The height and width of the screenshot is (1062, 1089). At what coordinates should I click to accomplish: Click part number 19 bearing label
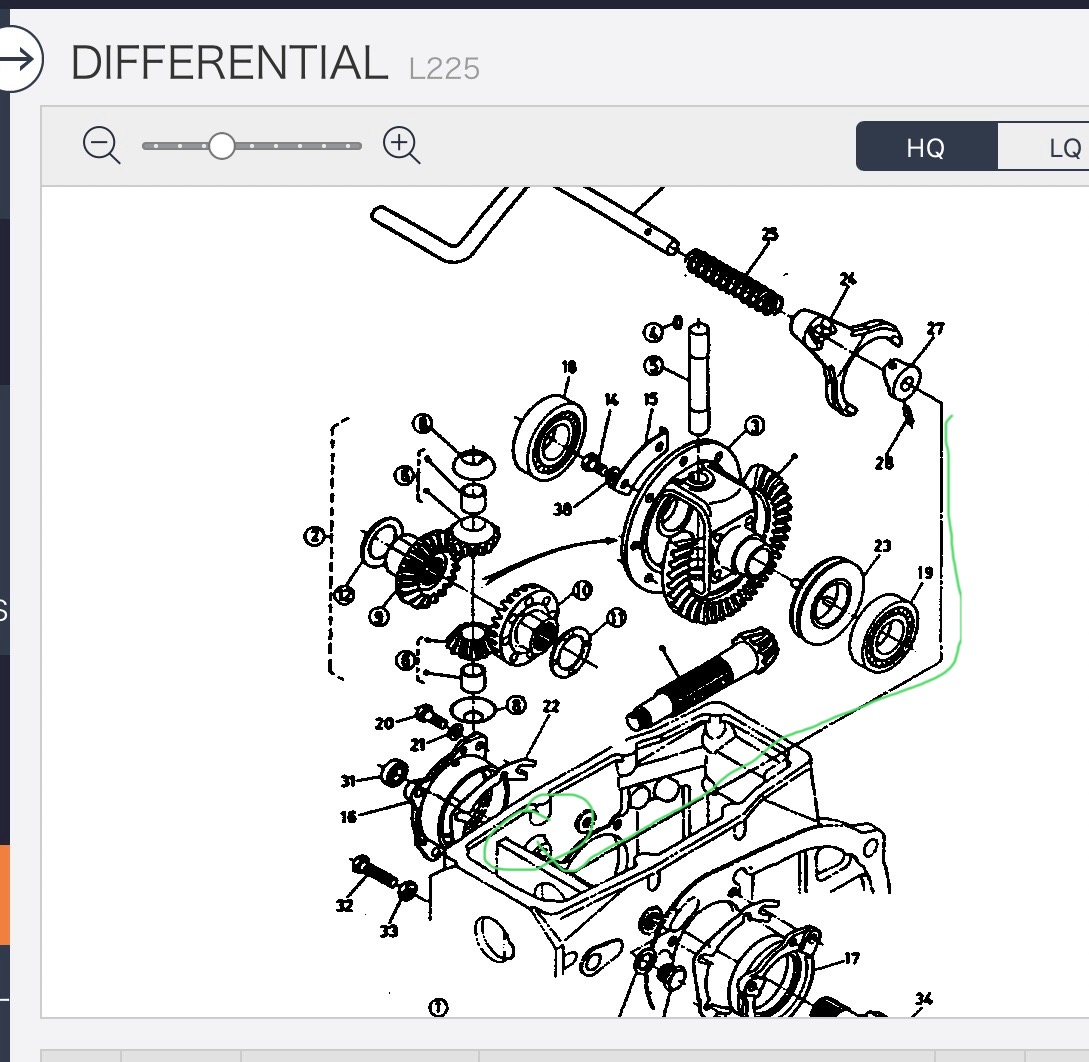[x=924, y=573]
